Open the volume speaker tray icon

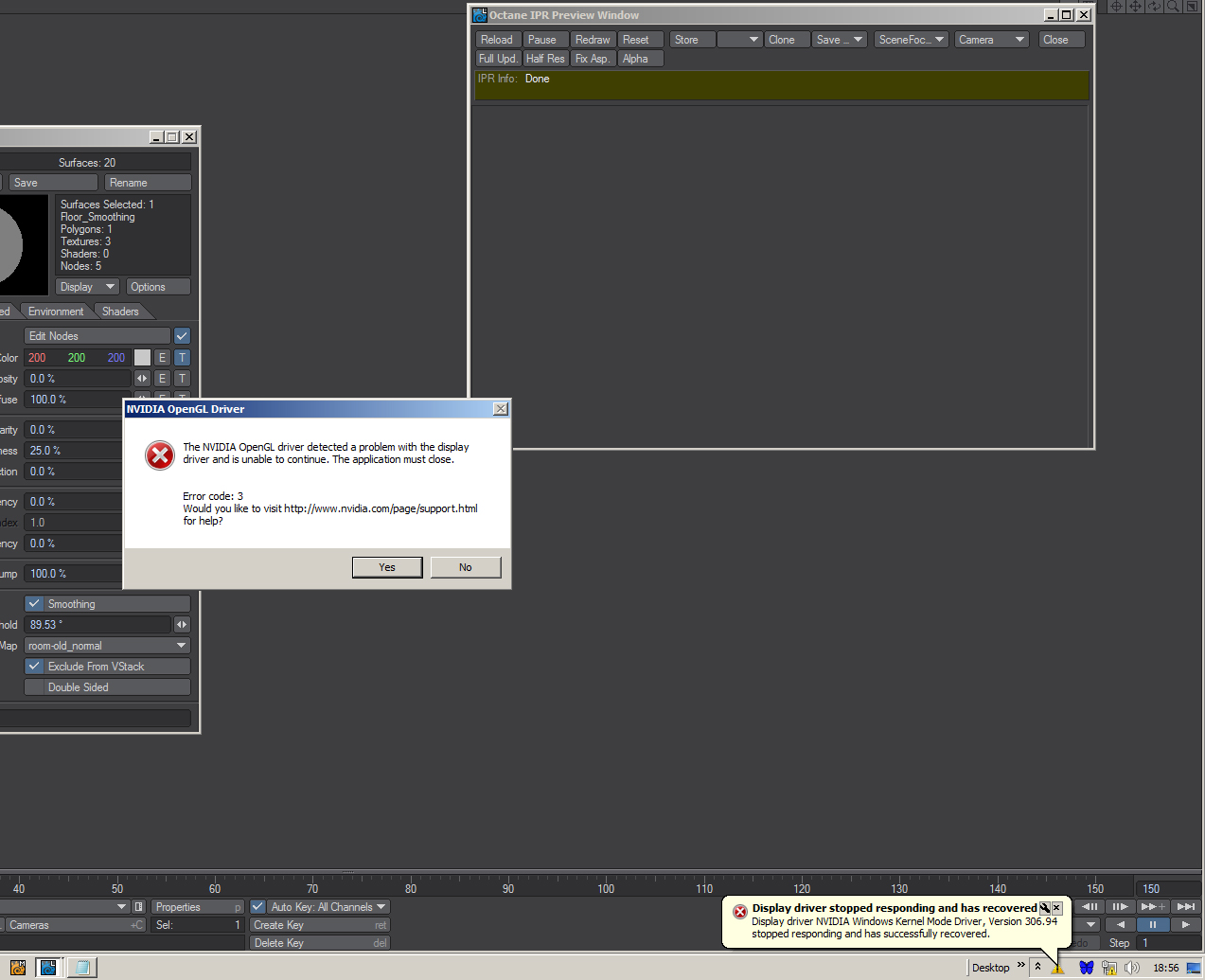[x=1131, y=968]
